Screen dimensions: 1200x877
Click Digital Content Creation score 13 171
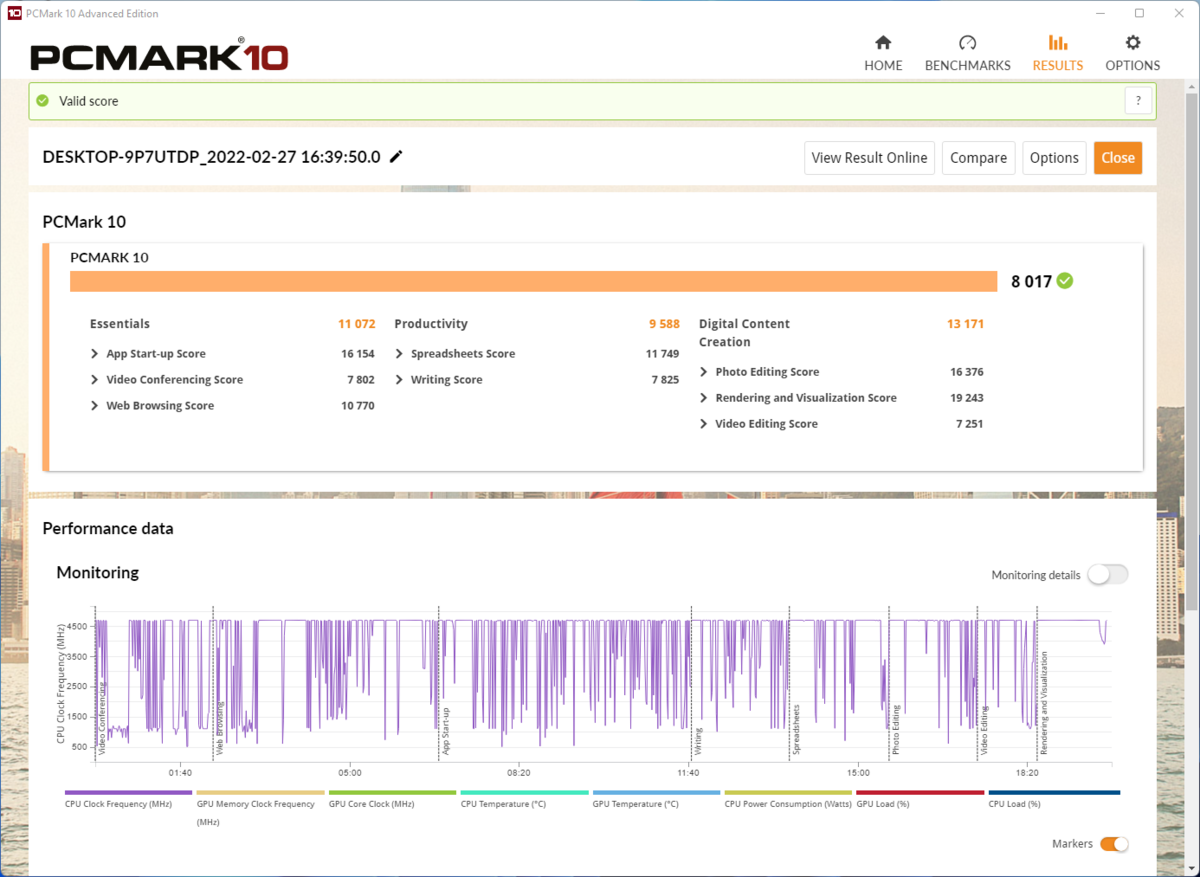(x=965, y=324)
